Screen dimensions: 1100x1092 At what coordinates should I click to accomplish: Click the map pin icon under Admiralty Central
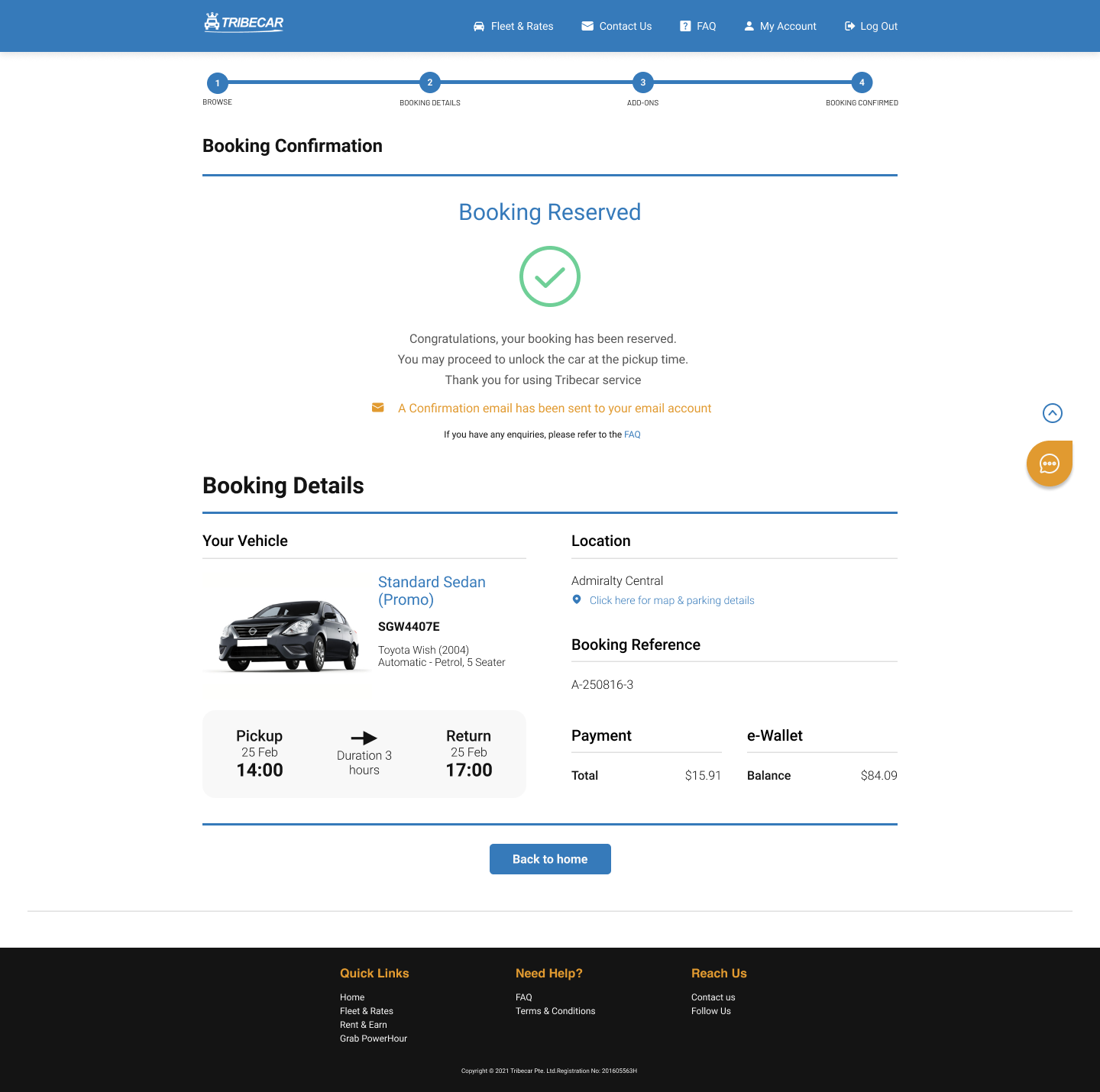tap(577, 599)
